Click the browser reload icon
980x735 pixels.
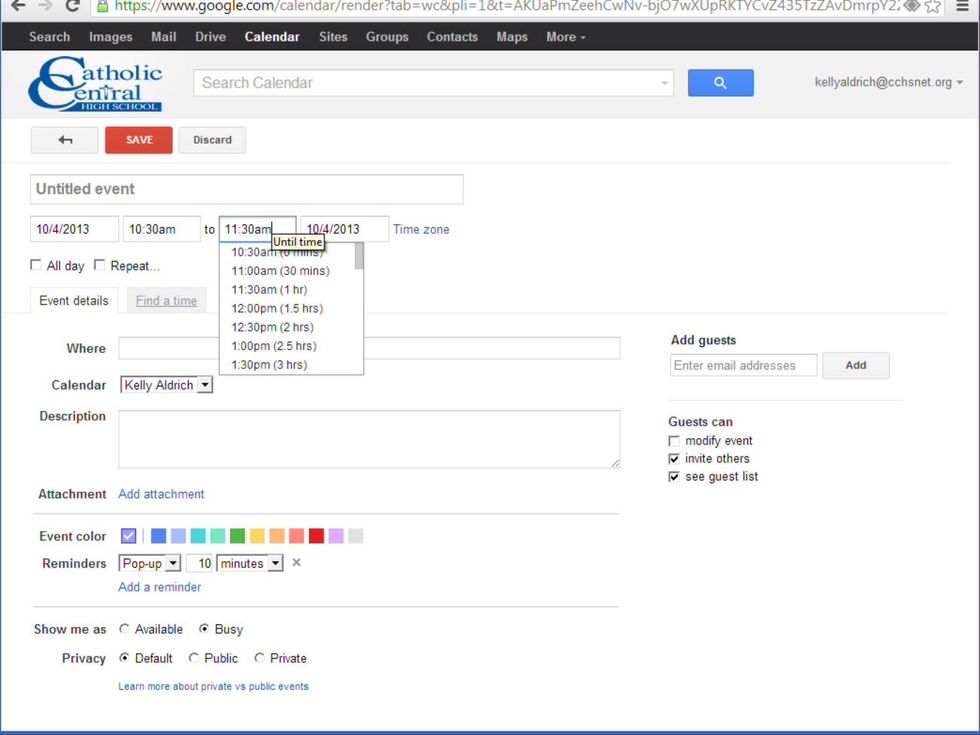pos(72,6)
